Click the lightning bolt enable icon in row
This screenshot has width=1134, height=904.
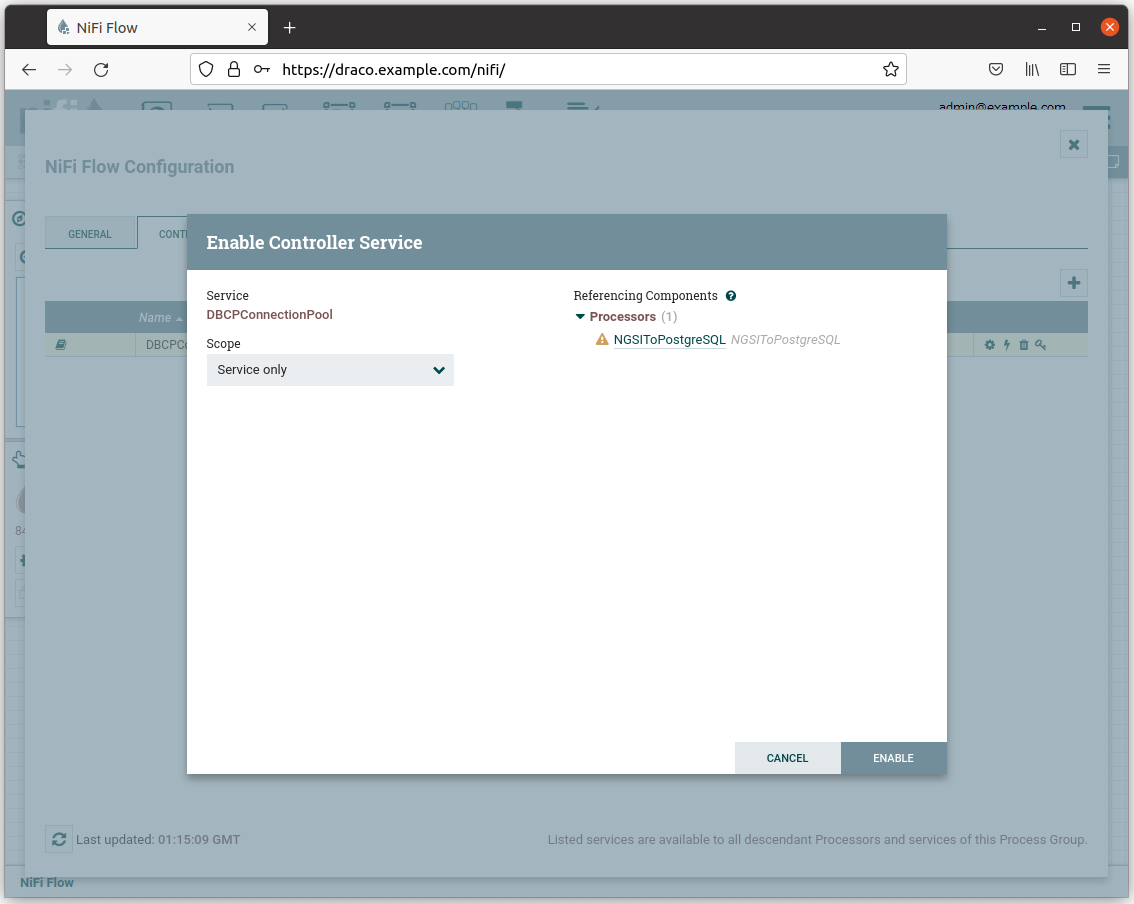[x=1007, y=345]
